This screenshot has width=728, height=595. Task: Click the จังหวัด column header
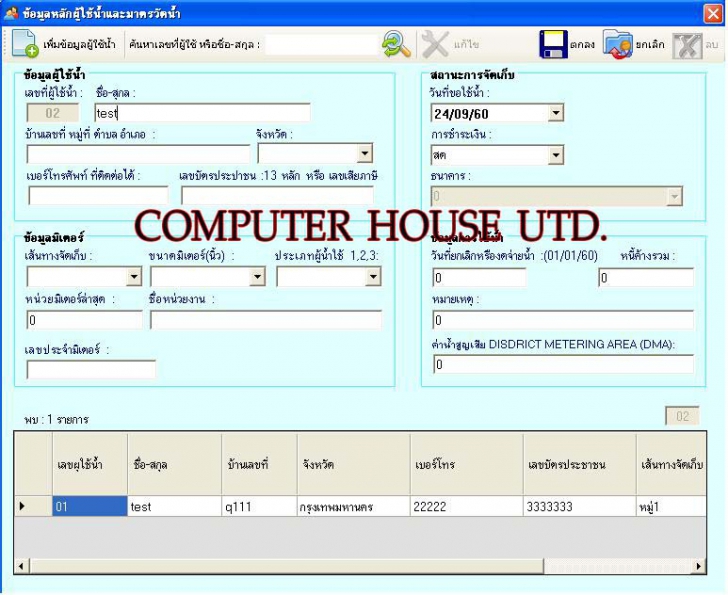pyautogui.click(x=354, y=464)
